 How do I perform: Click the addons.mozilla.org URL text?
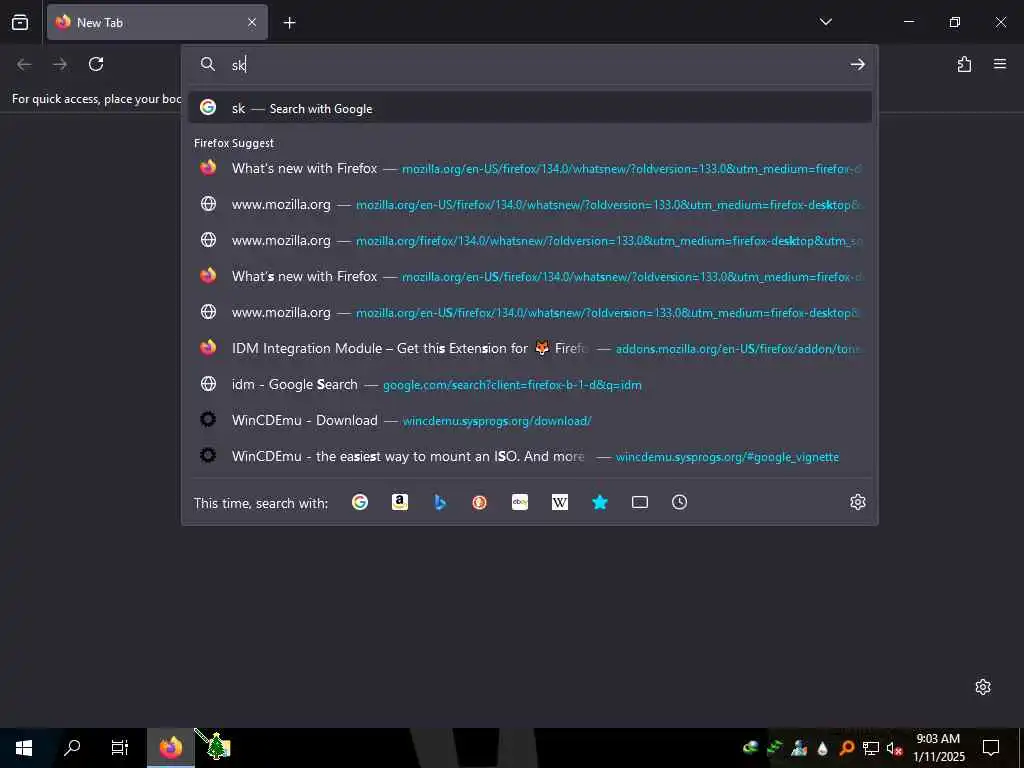[738, 349]
